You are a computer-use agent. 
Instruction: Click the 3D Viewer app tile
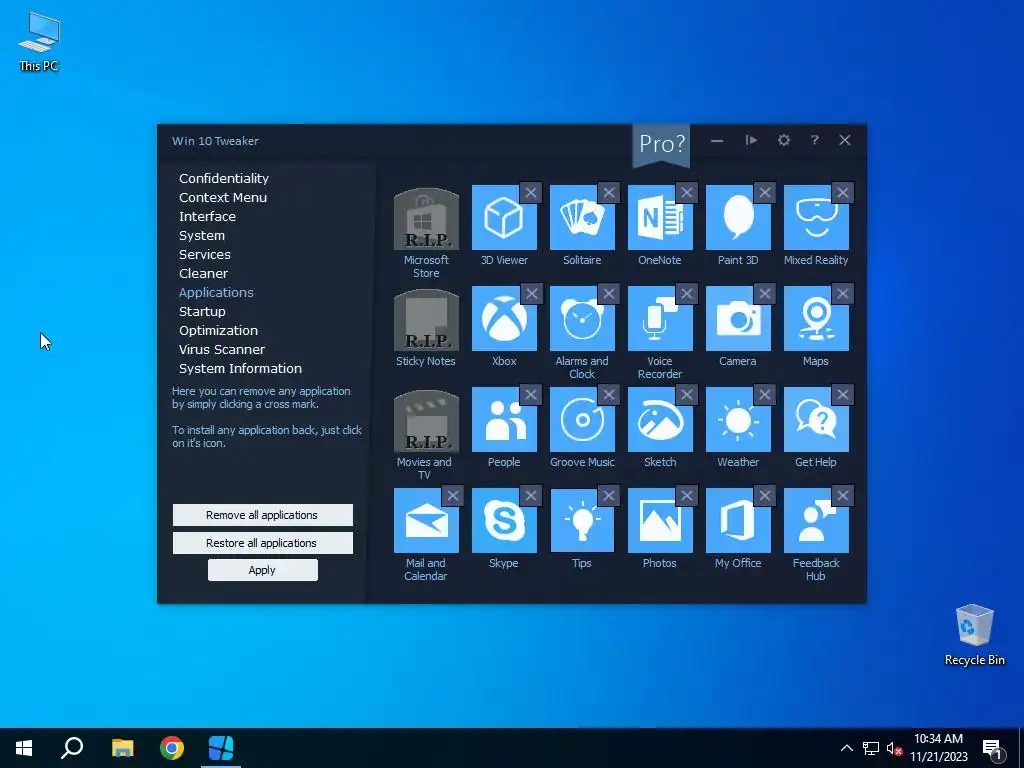pos(504,217)
